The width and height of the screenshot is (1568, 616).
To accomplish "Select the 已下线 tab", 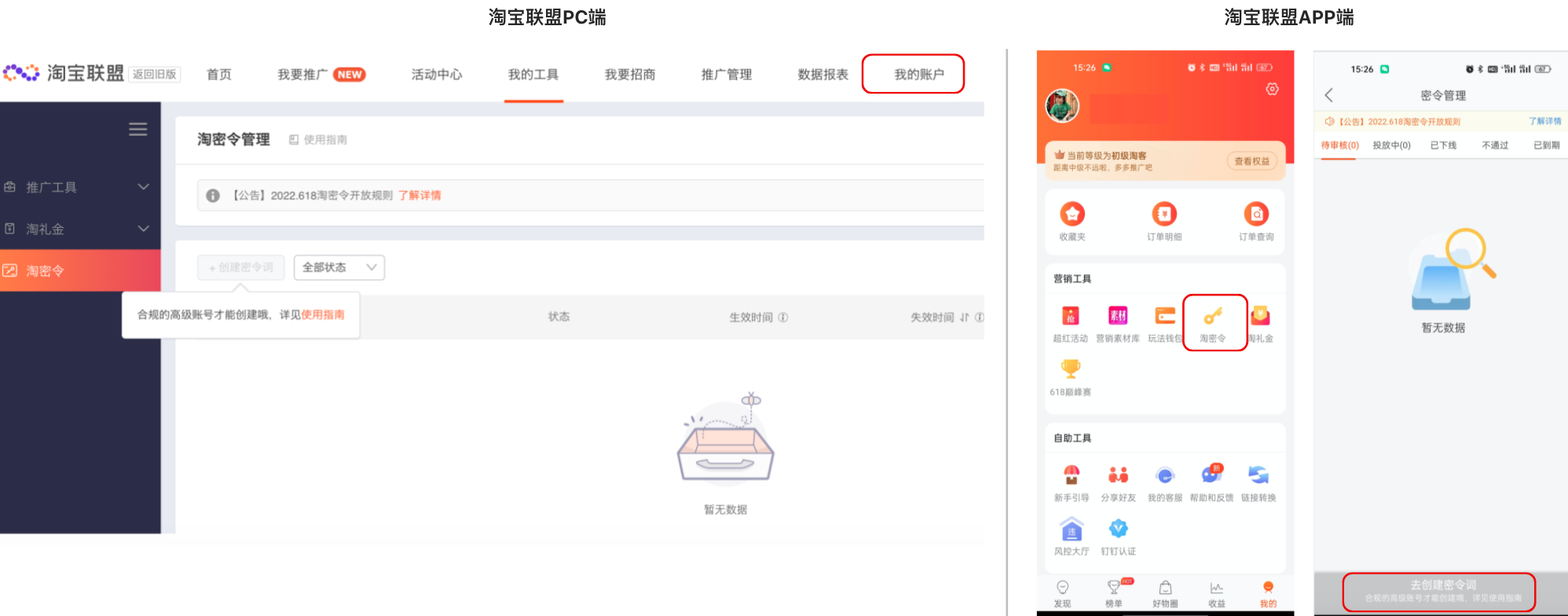I will pos(1443,145).
